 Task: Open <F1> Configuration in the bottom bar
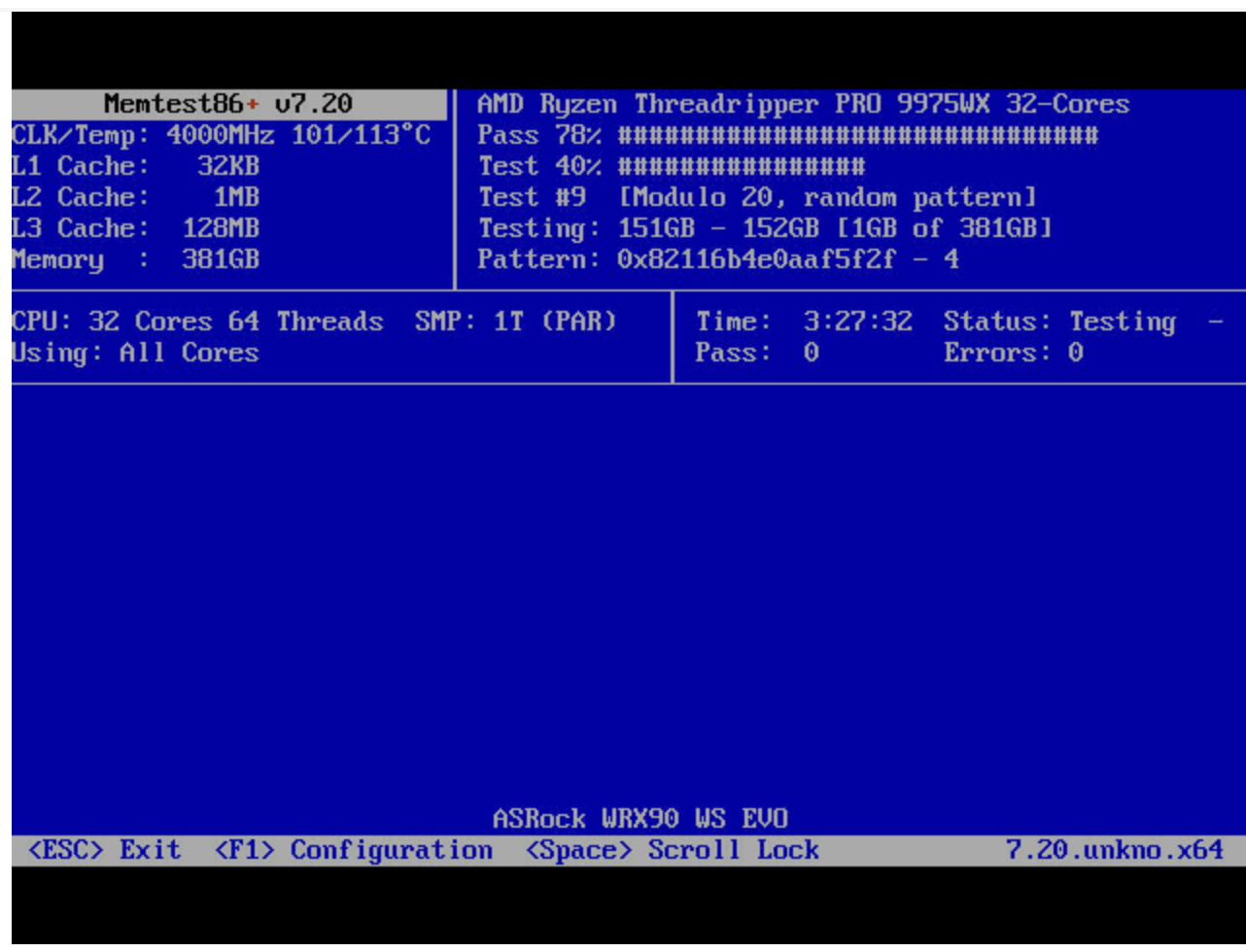353,850
